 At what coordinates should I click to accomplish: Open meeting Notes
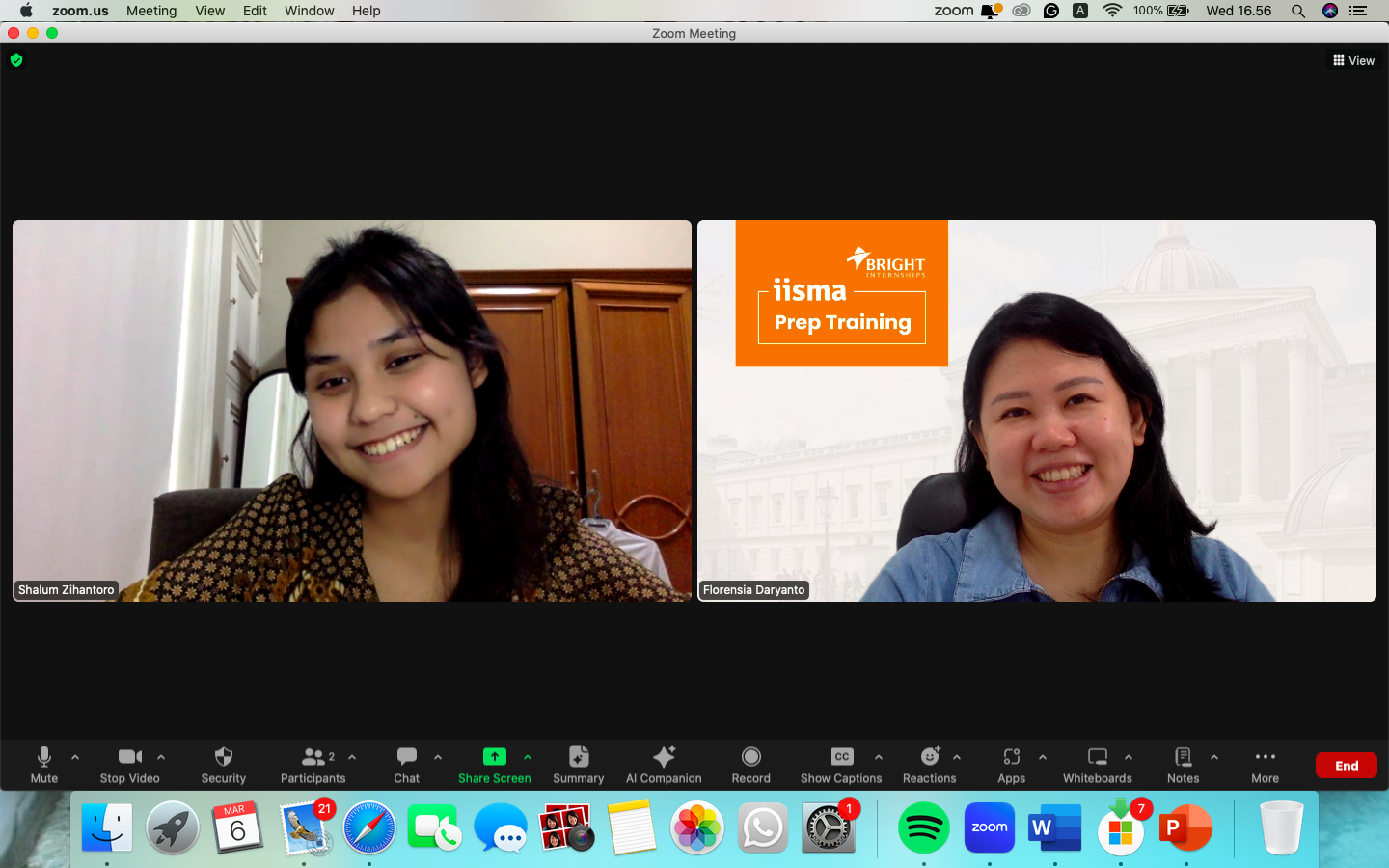(x=1182, y=765)
